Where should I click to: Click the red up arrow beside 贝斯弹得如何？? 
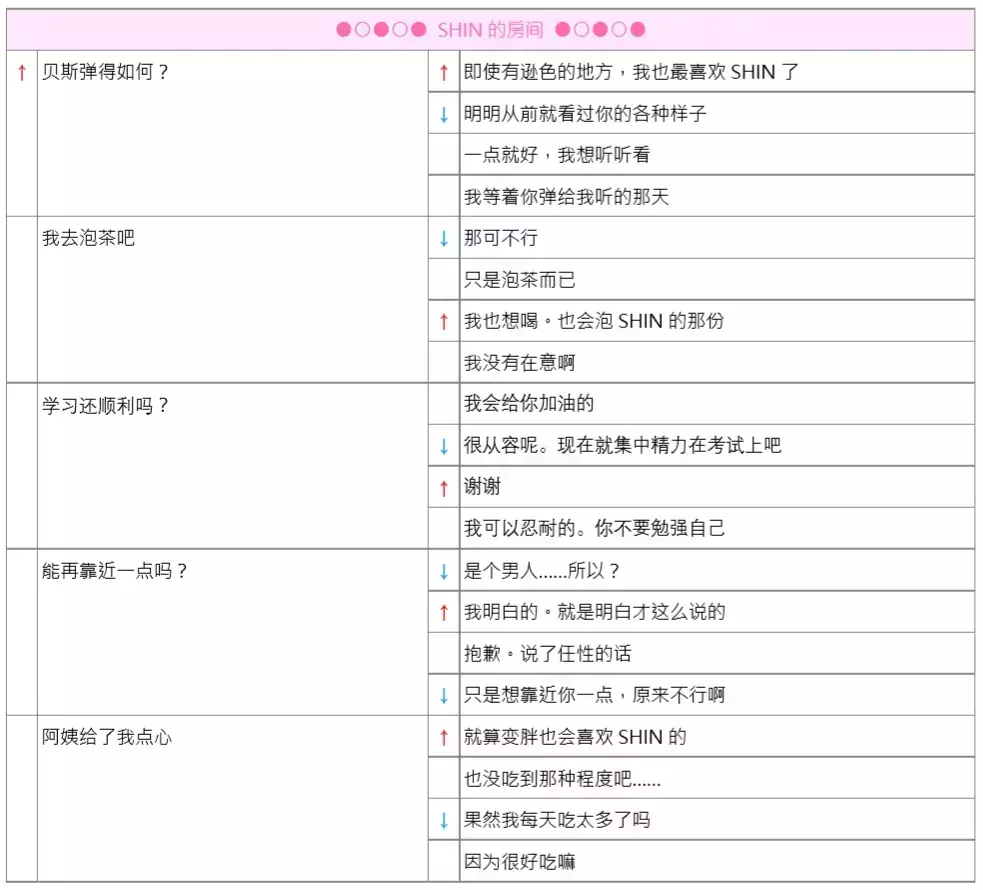(x=22, y=73)
